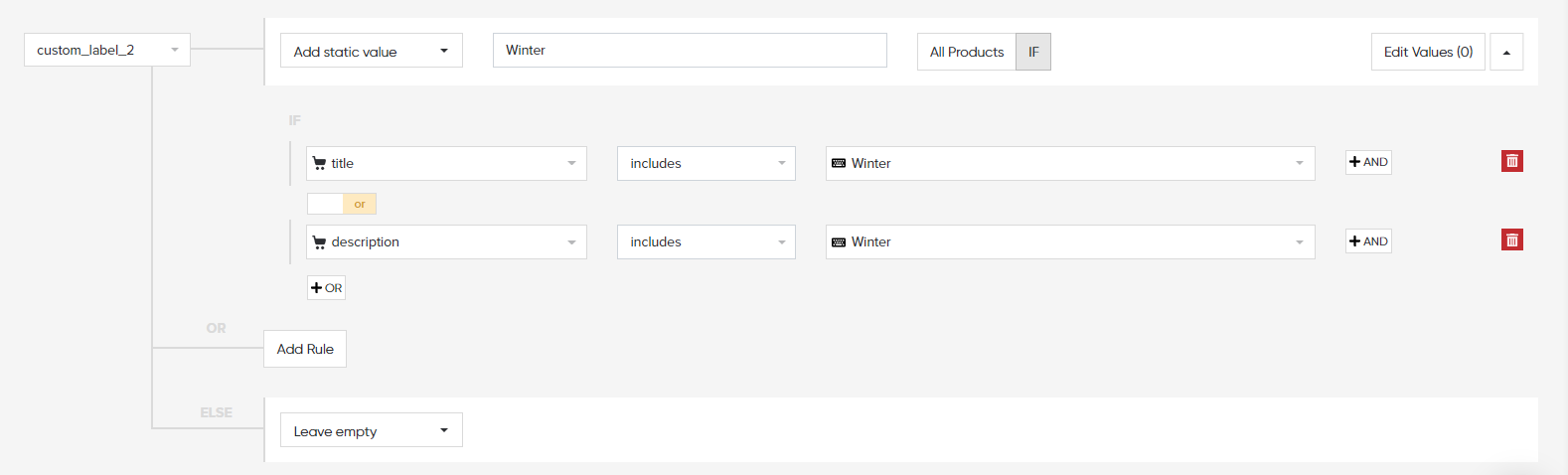1568x475 pixels.
Task: Add AND condition to description row
Action: (x=1368, y=241)
